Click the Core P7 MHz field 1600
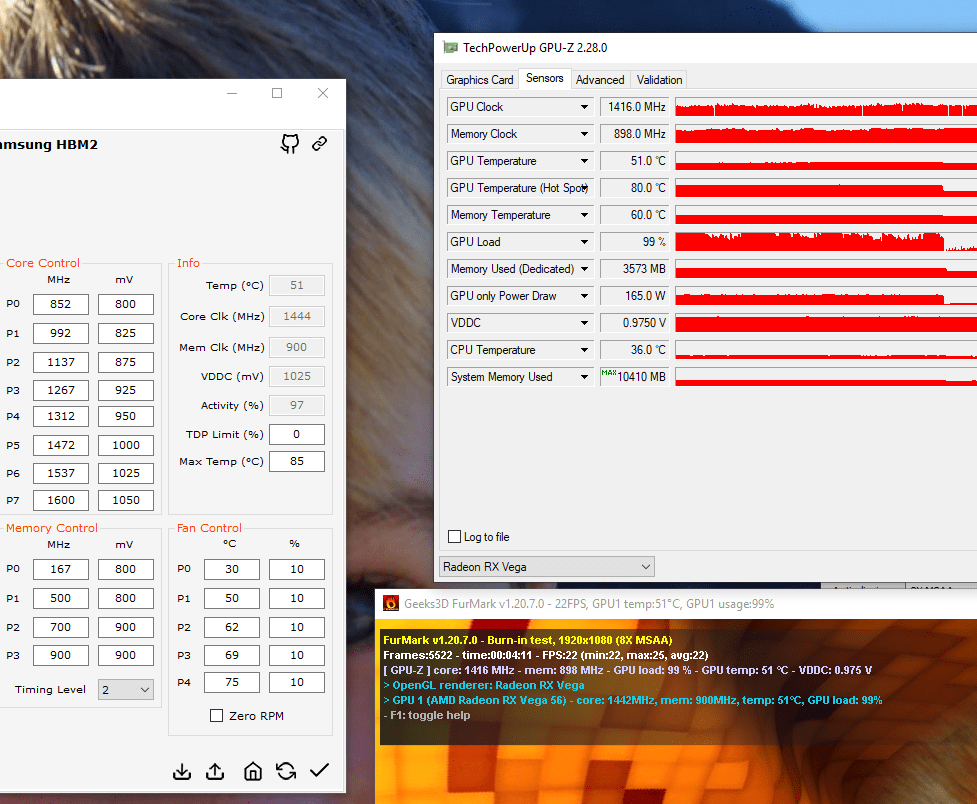Screen dimensions: 977x804 click(60, 500)
